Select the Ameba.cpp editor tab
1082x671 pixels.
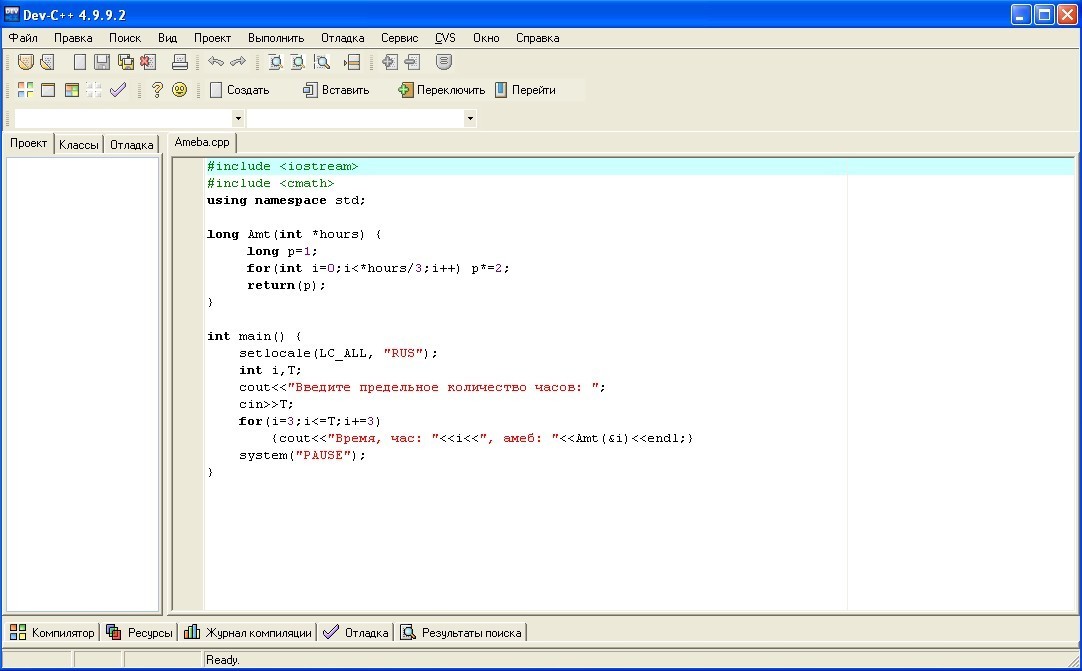click(202, 142)
